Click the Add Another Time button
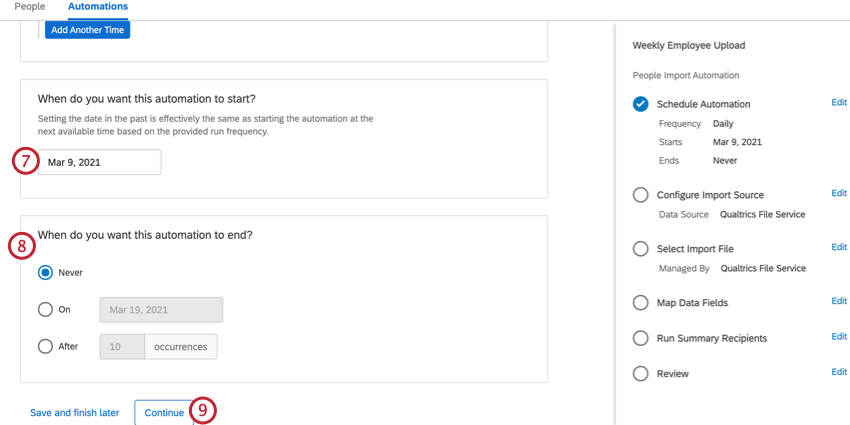The width and height of the screenshot is (850, 425). coord(87,30)
